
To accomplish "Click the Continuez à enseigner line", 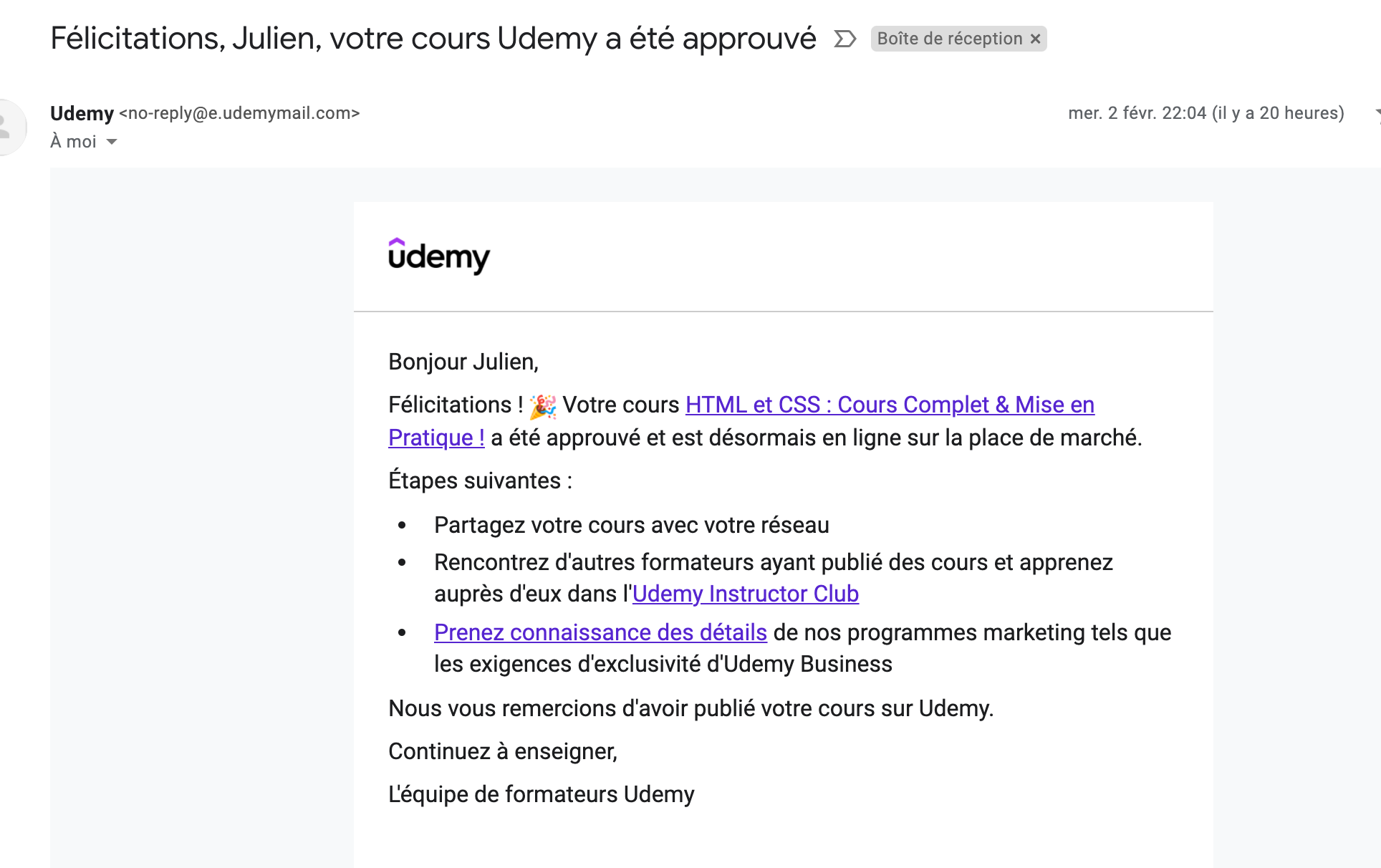I will point(502,751).
